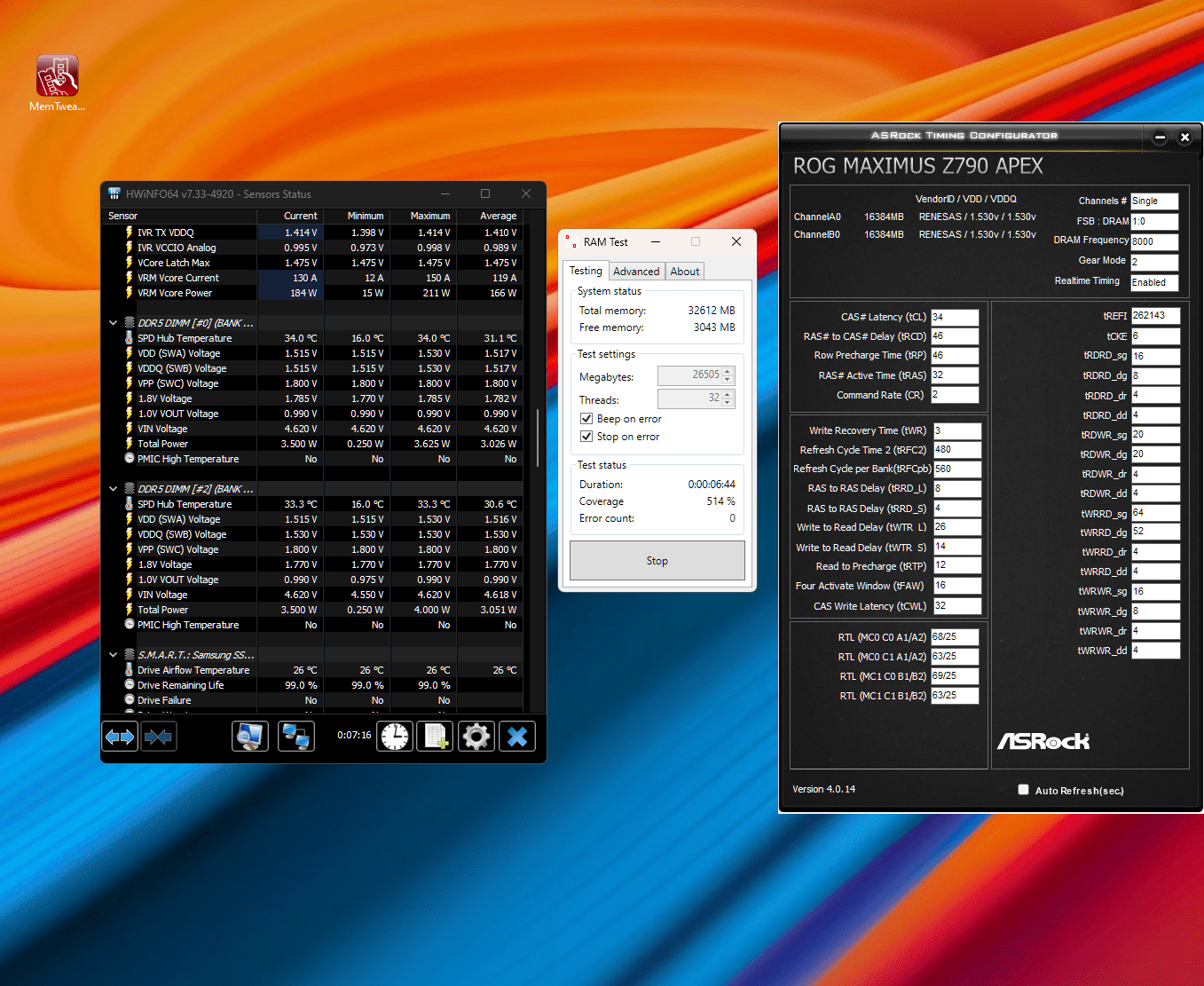
Task: Collapse the DDR5 DIMM [#0] sensor group
Action: (x=113, y=323)
